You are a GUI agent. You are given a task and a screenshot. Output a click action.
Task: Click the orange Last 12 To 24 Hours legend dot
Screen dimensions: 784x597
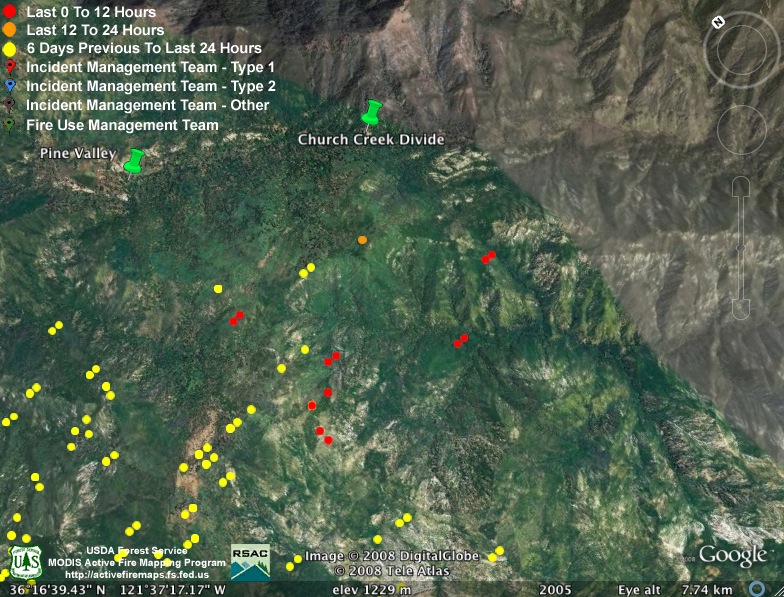pos(10,30)
